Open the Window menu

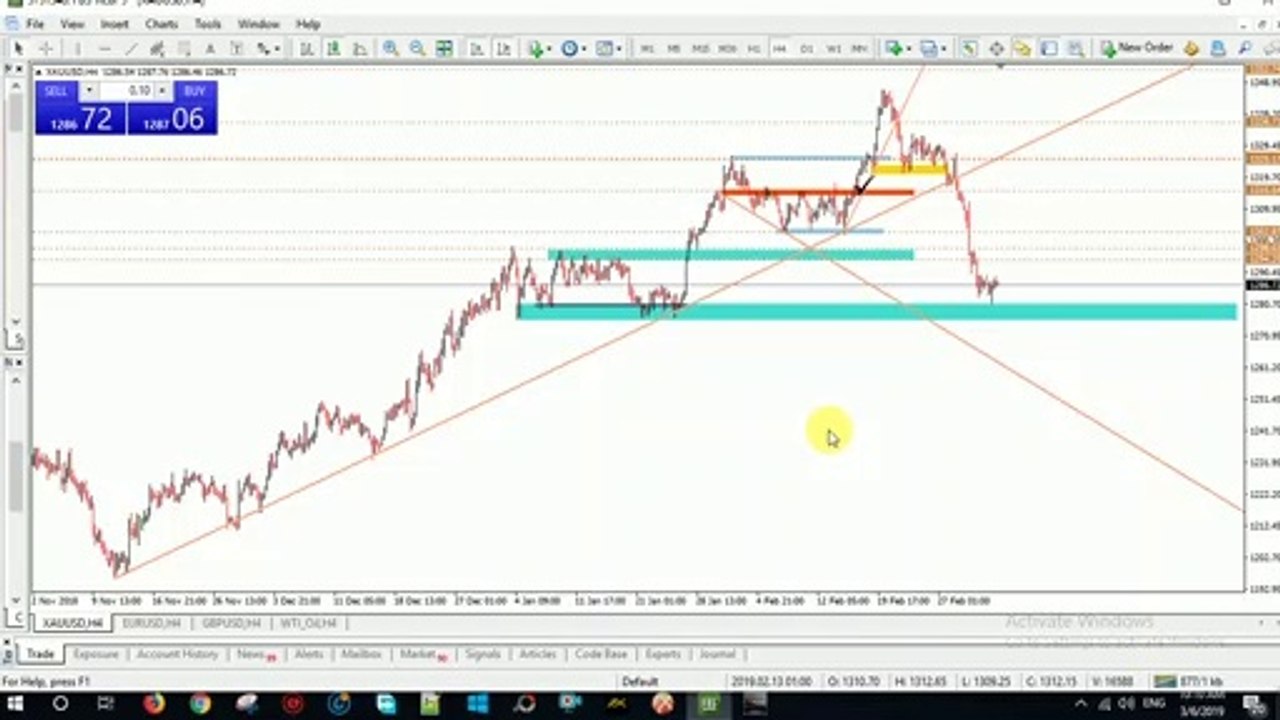coord(259,23)
